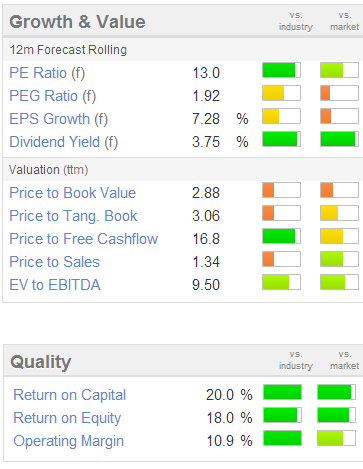This screenshot has width=363, height=469.
Task: Open the Return on Capital link
Action: [x=70, y=395]
